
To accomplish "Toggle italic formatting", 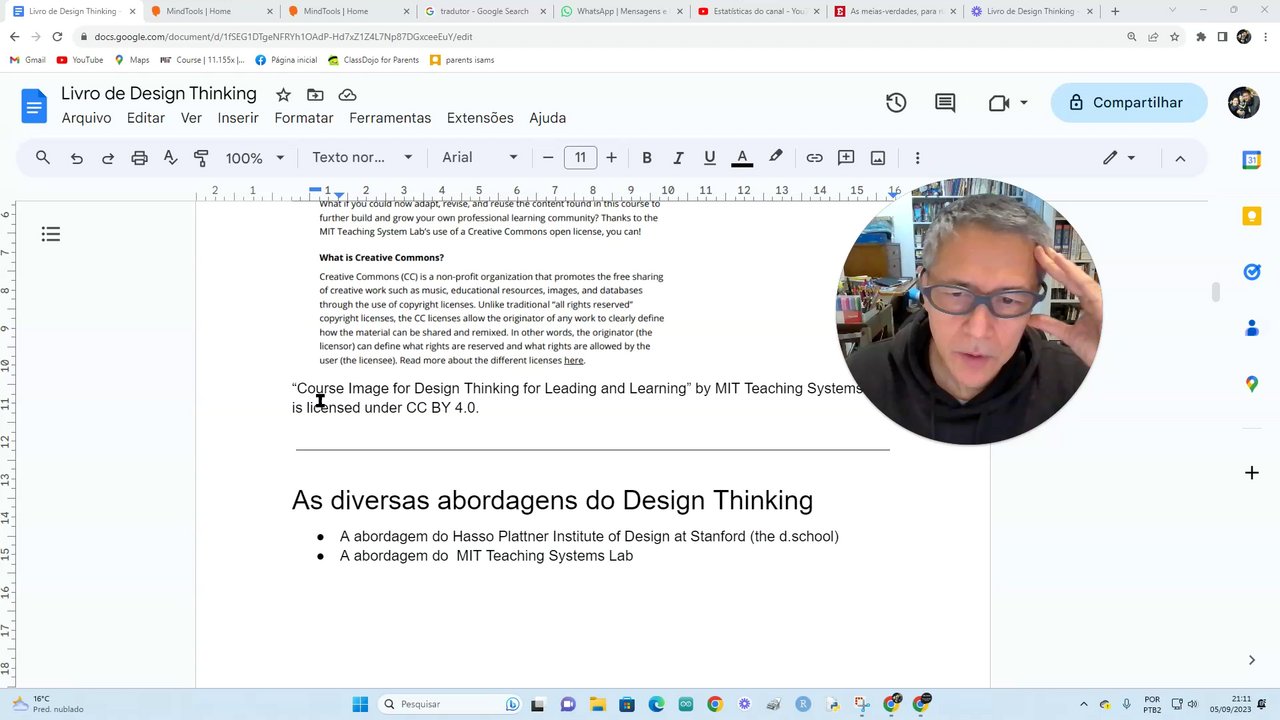I will coord(678,158).
